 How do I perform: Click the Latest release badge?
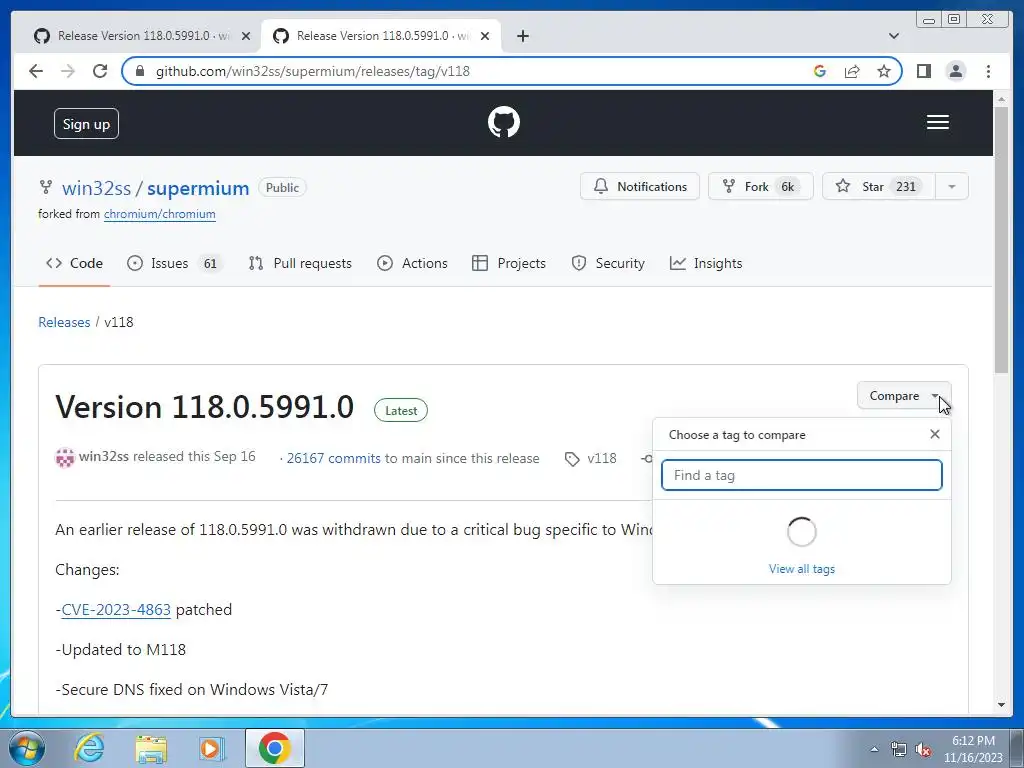[x=400, y=411]
